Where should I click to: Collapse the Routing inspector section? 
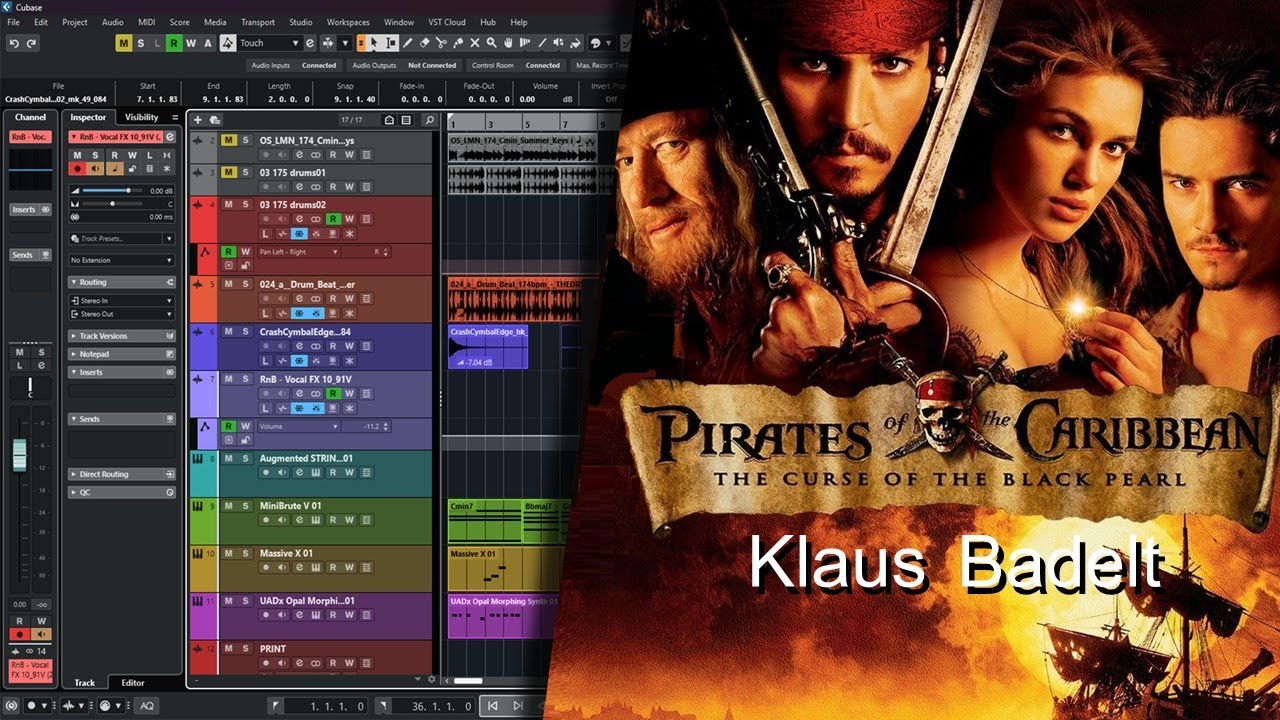(x=121, y=282)
